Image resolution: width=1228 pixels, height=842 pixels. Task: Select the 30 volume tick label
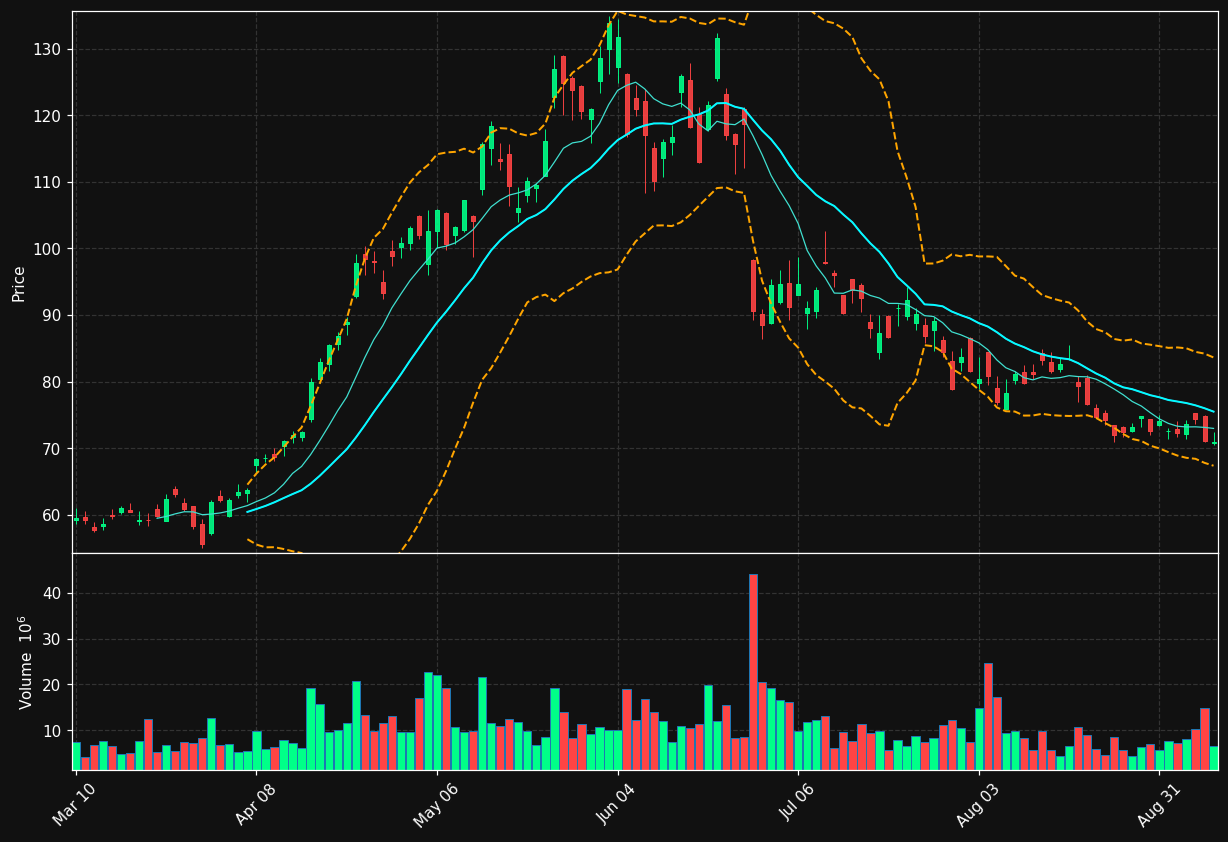click(x=51, y=640)
